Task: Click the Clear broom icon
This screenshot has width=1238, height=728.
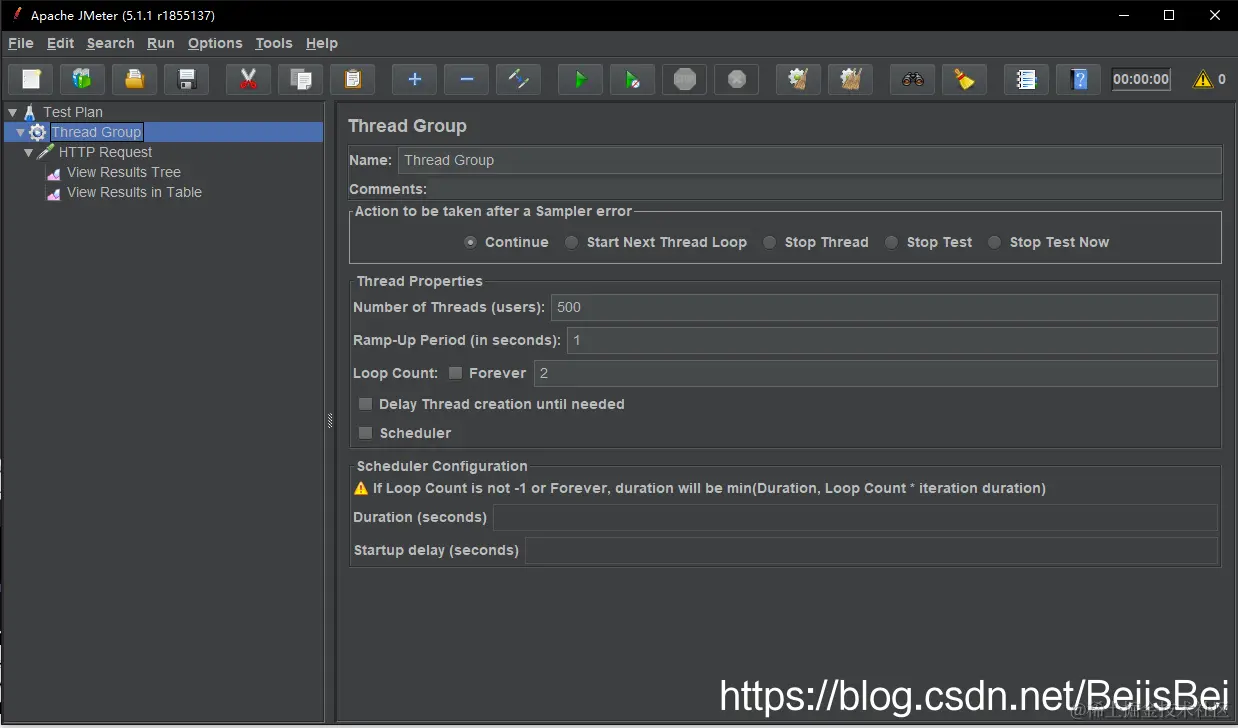Action: click(x=799, y=79)
